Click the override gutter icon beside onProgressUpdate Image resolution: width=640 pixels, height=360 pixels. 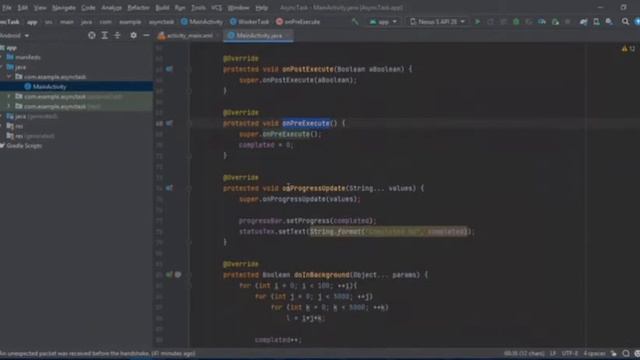click(x=169, y=188)
